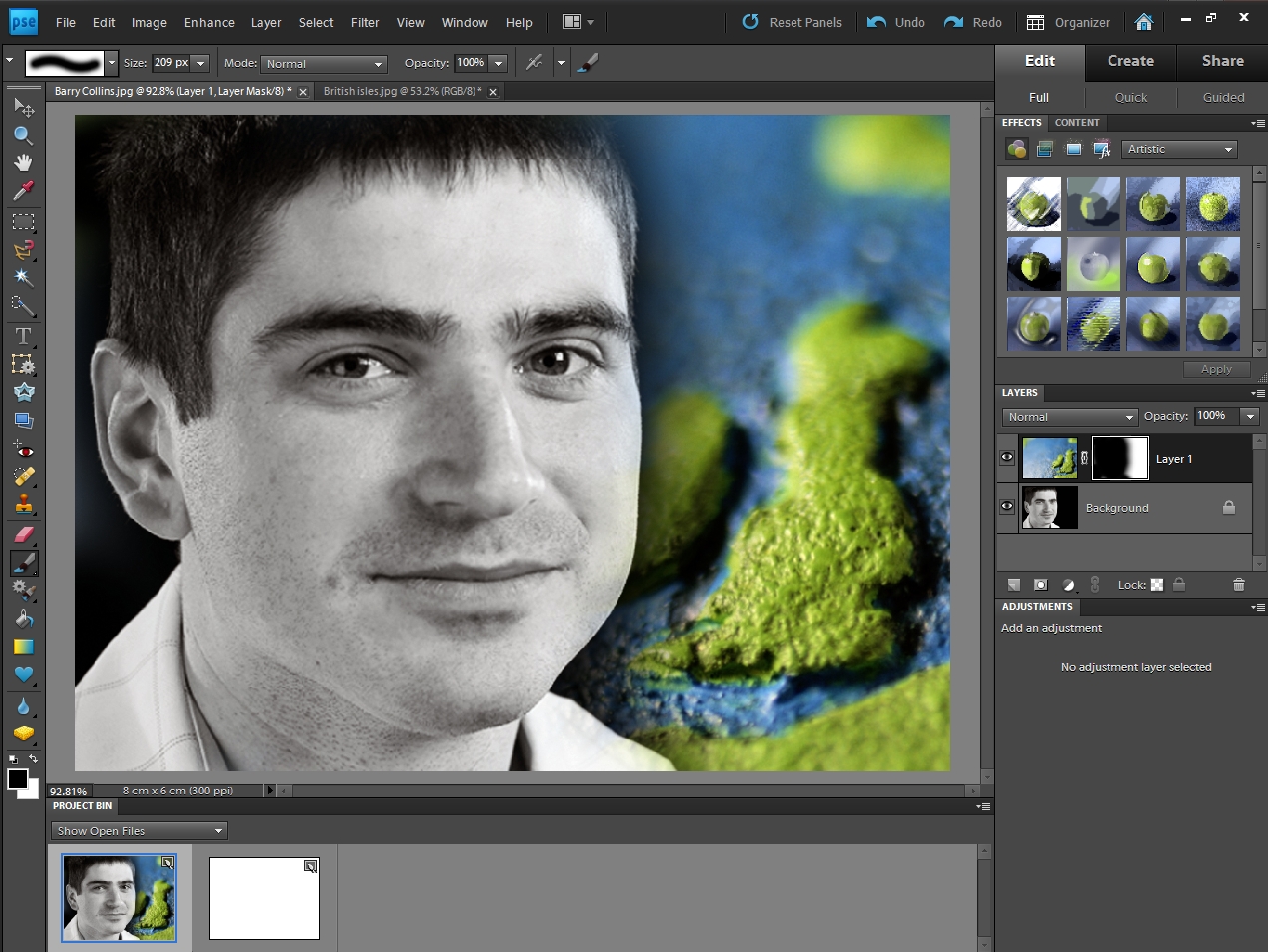Open the Filter menu
The height and width of the screenshot is (952, 1268).
click(365, 22)
